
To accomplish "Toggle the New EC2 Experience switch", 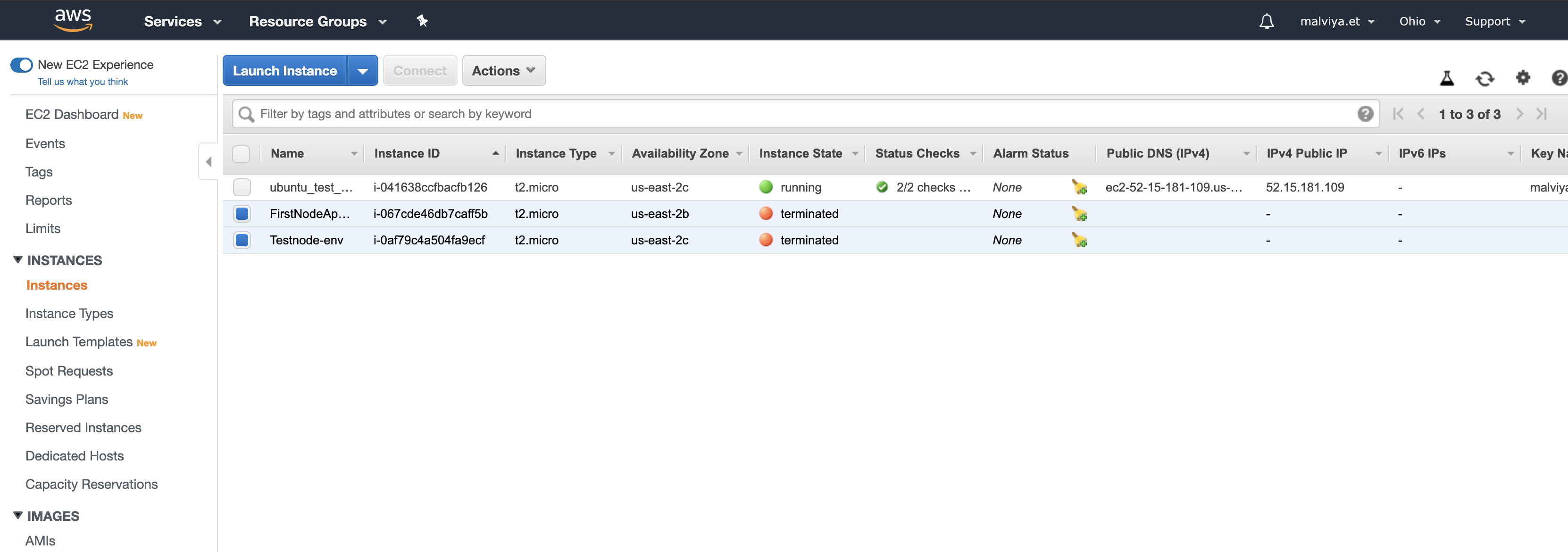I will [22, 65].
